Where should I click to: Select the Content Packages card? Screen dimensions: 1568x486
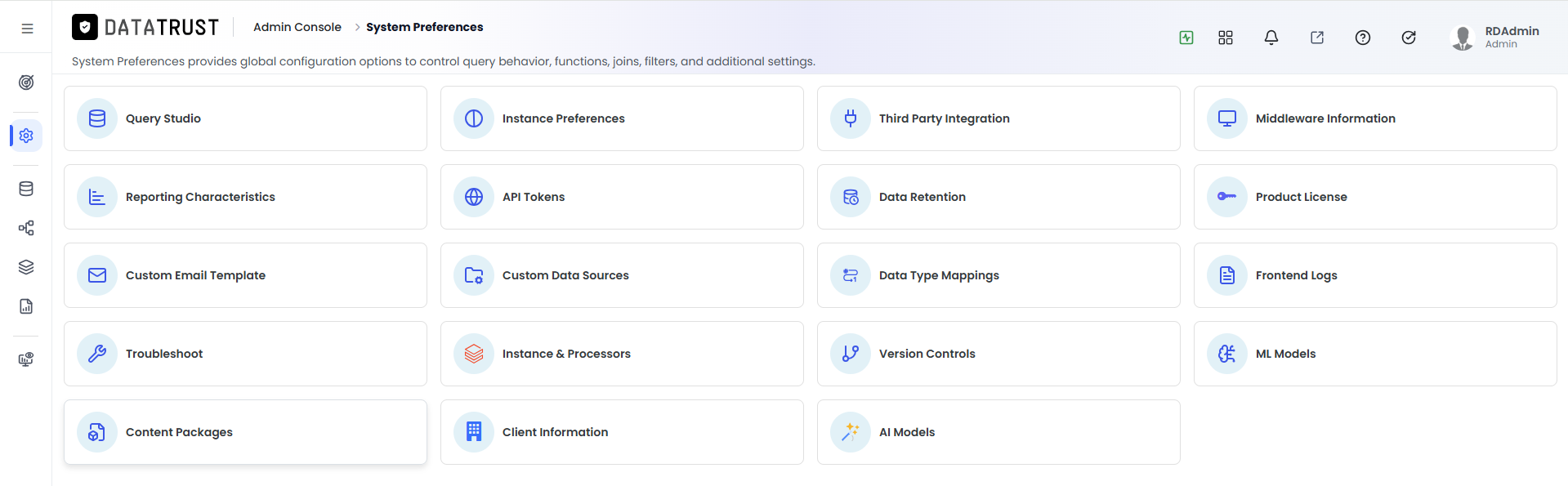click(x=245, y=432)
